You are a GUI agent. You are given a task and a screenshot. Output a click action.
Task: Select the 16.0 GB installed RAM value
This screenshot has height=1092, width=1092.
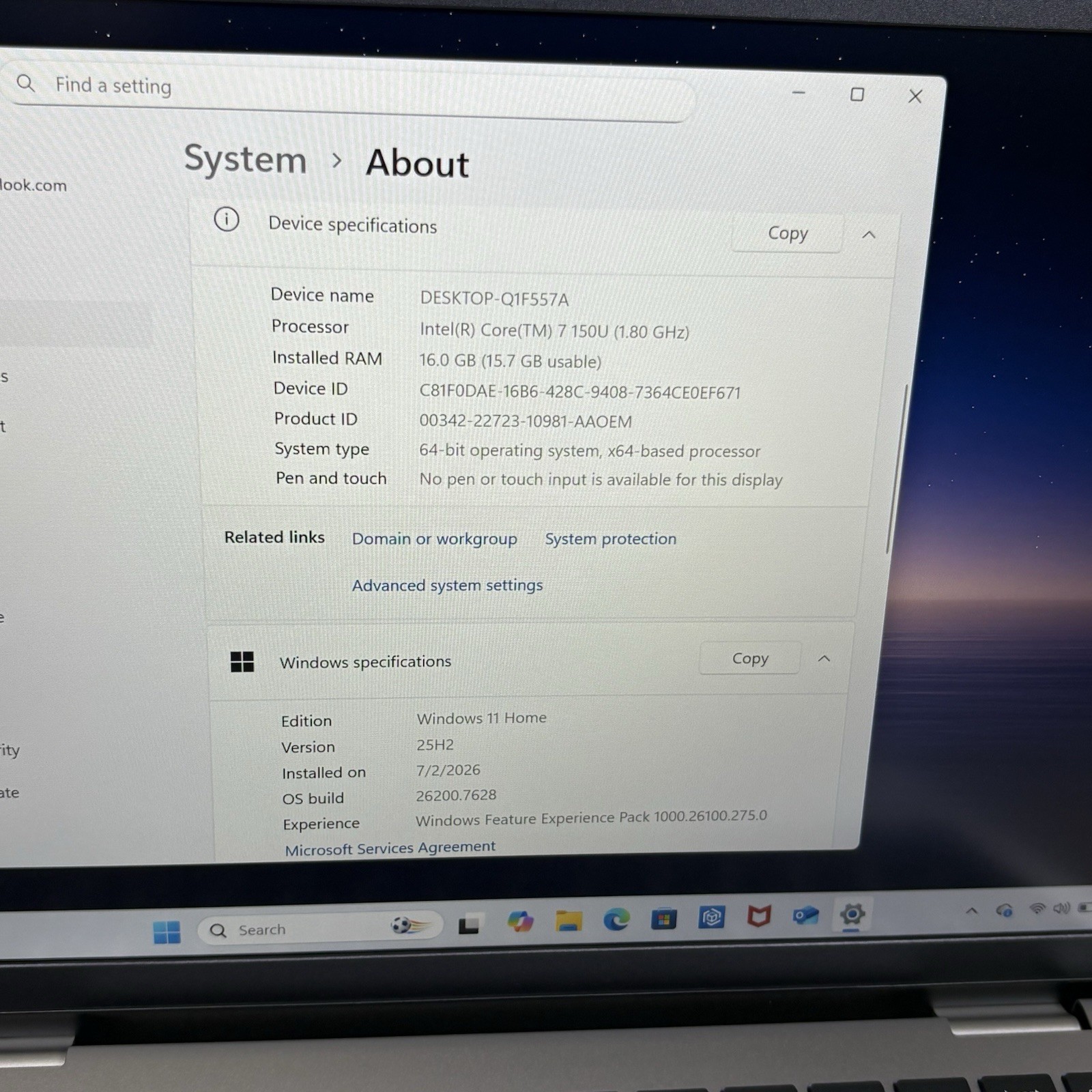pyautogui.click(x=510, y=361)
